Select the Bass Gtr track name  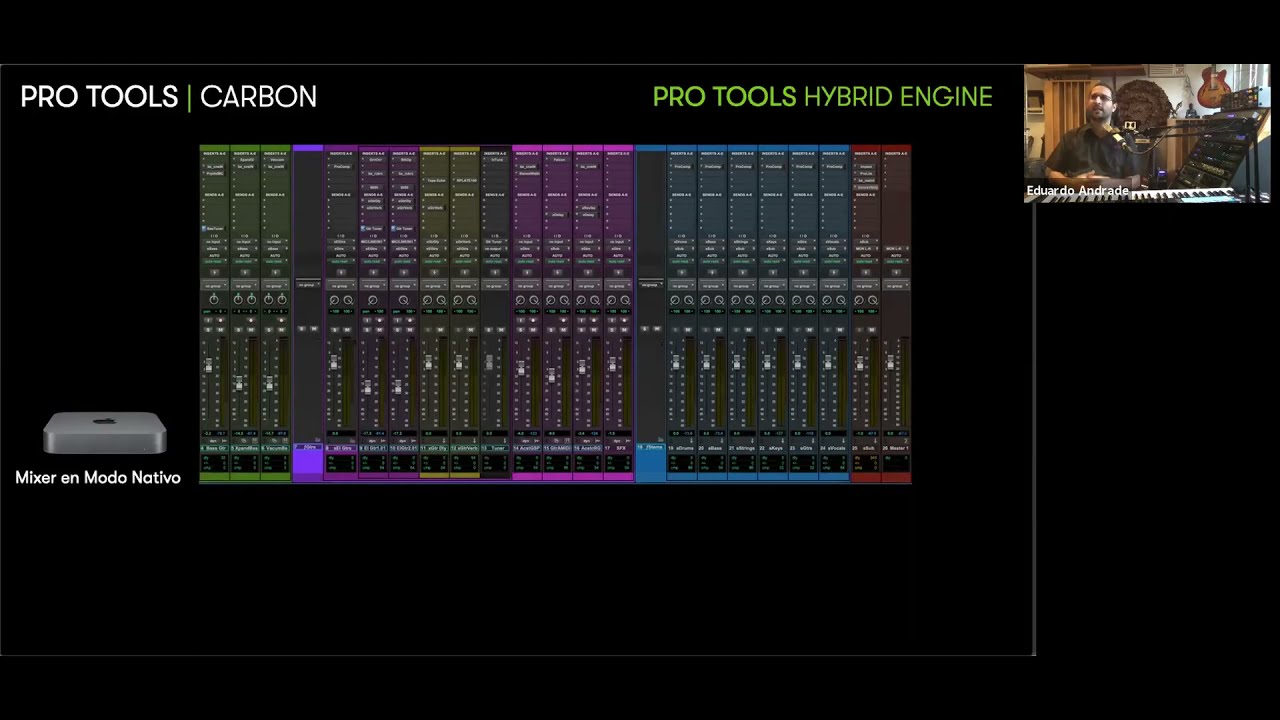point(215,448)
